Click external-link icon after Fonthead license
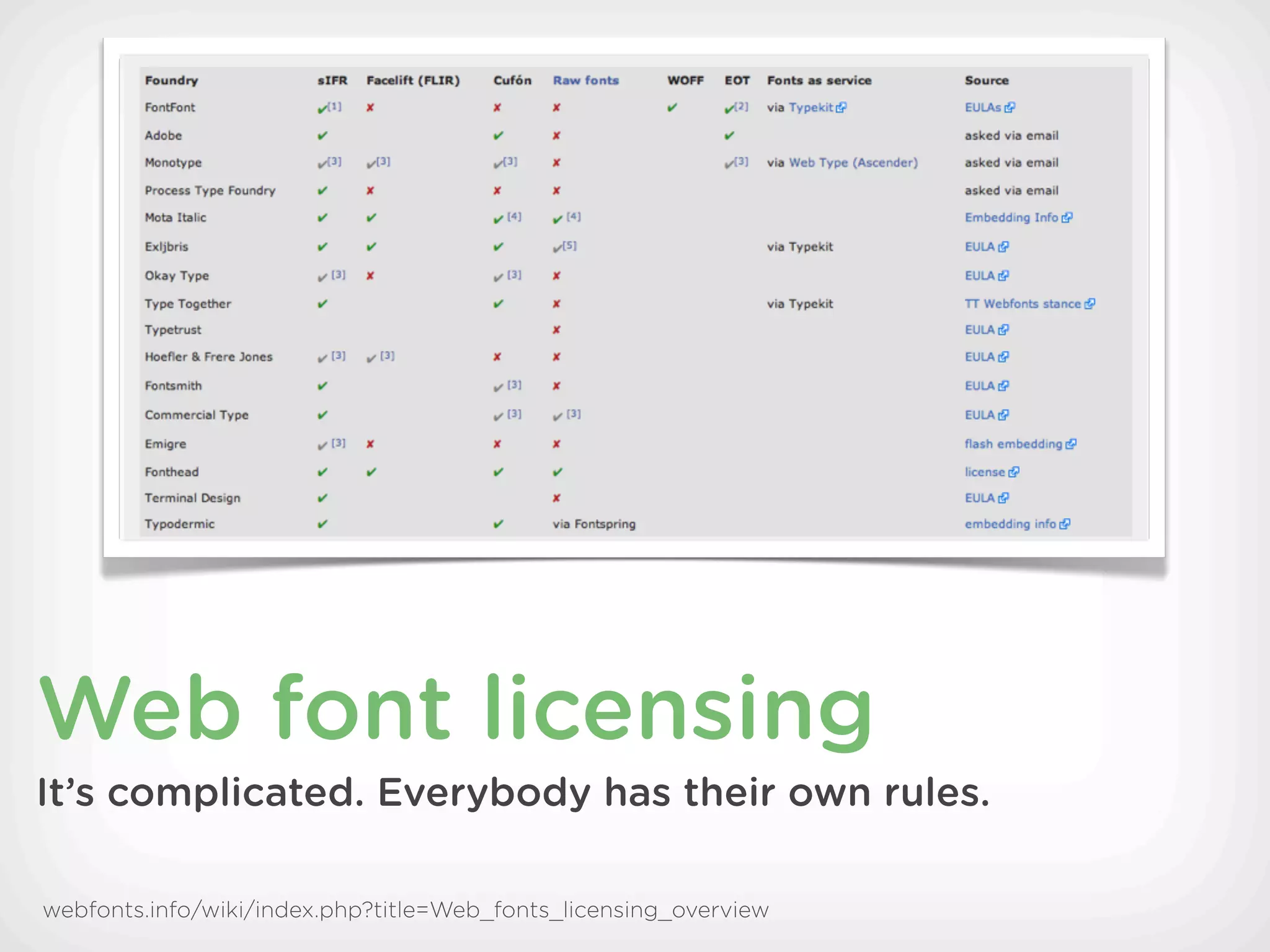 pyautogui.click(x=1014, y=472)
